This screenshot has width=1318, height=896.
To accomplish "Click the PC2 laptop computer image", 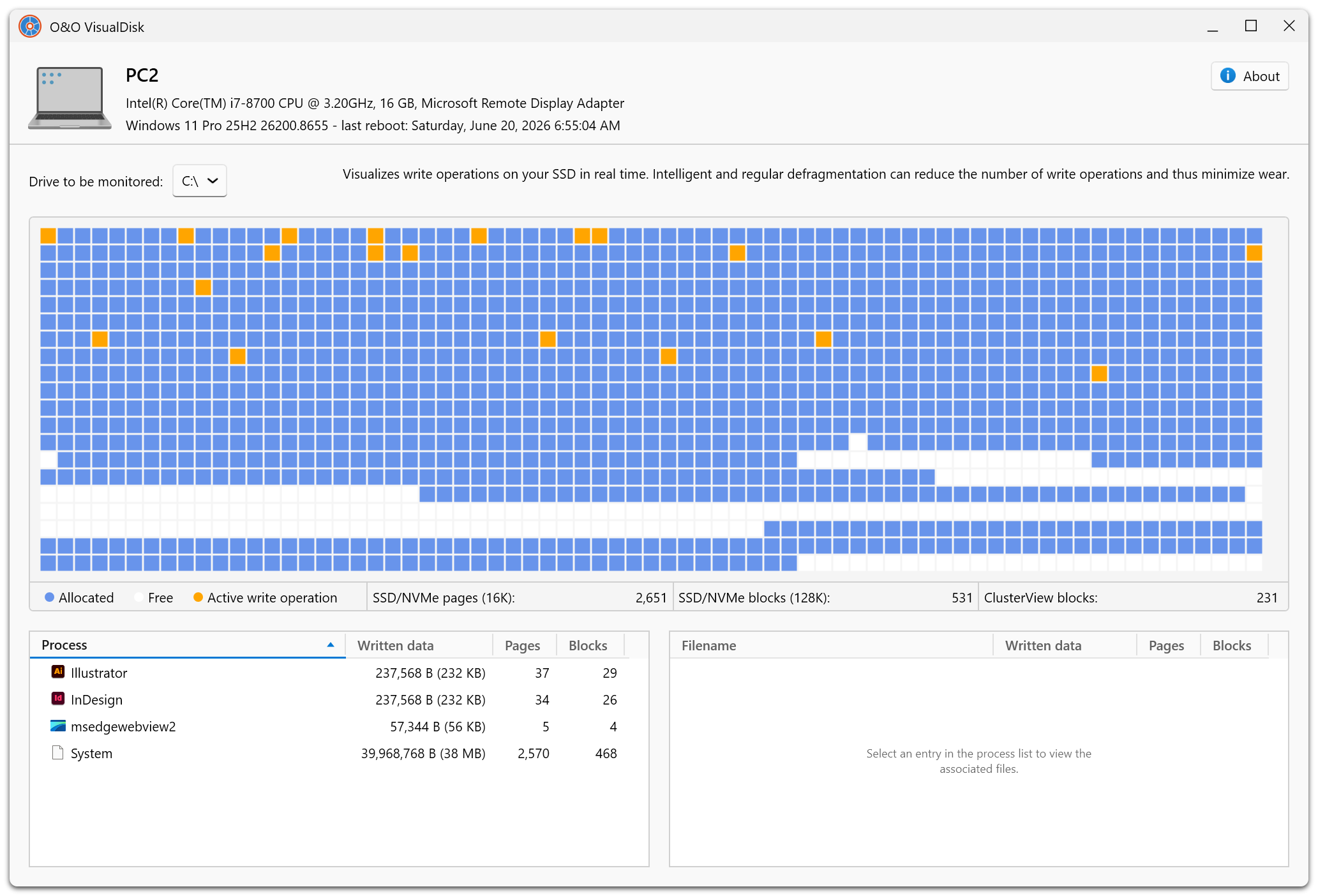I will click(x=70, y=98).
